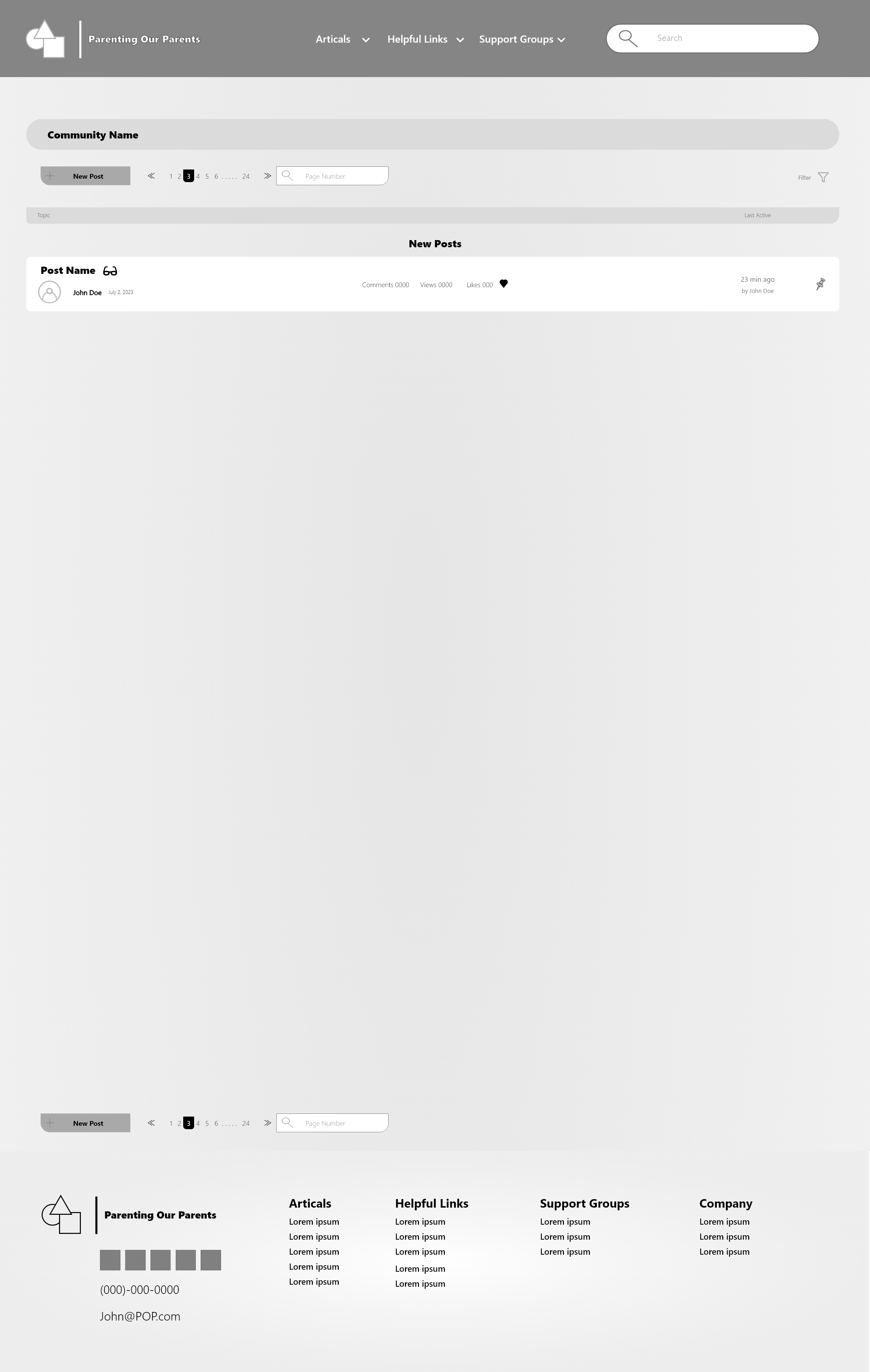The width and height of the screenshot is (870, 1372).
Task: Open the John@POP.com email link
Action: pos(140,1317)
